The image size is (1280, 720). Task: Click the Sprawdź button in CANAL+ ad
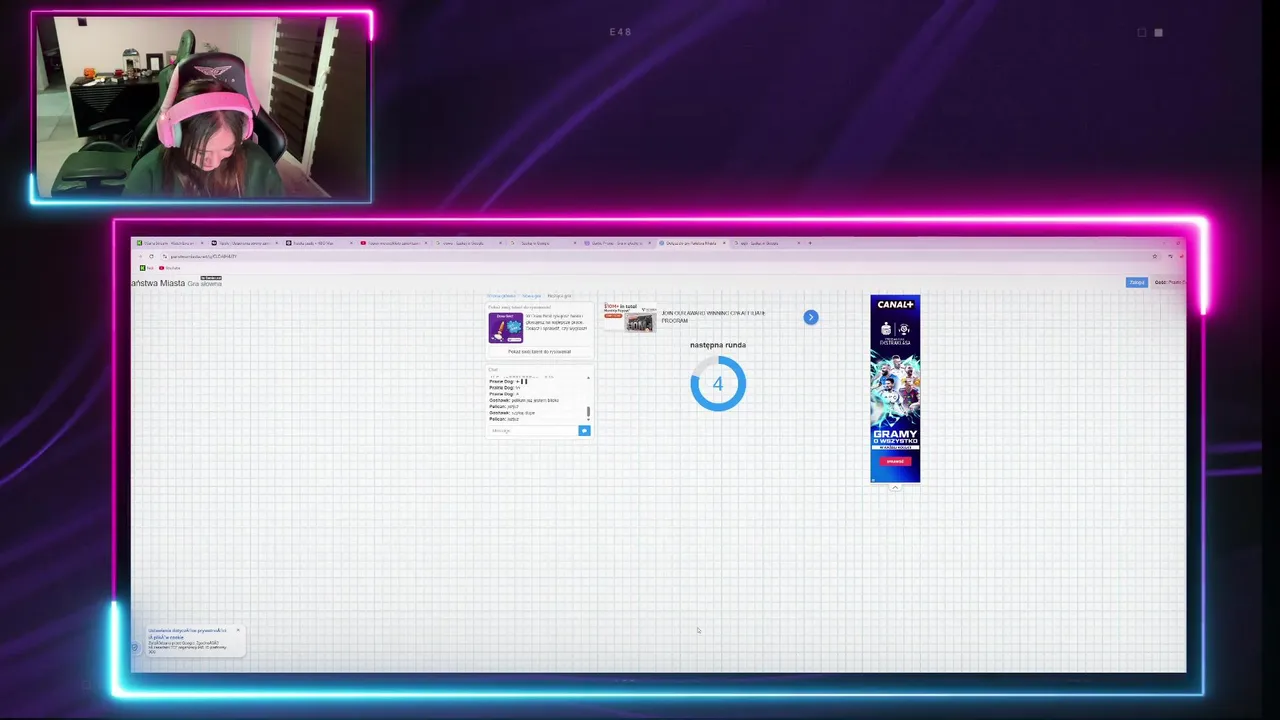[896, 461]
